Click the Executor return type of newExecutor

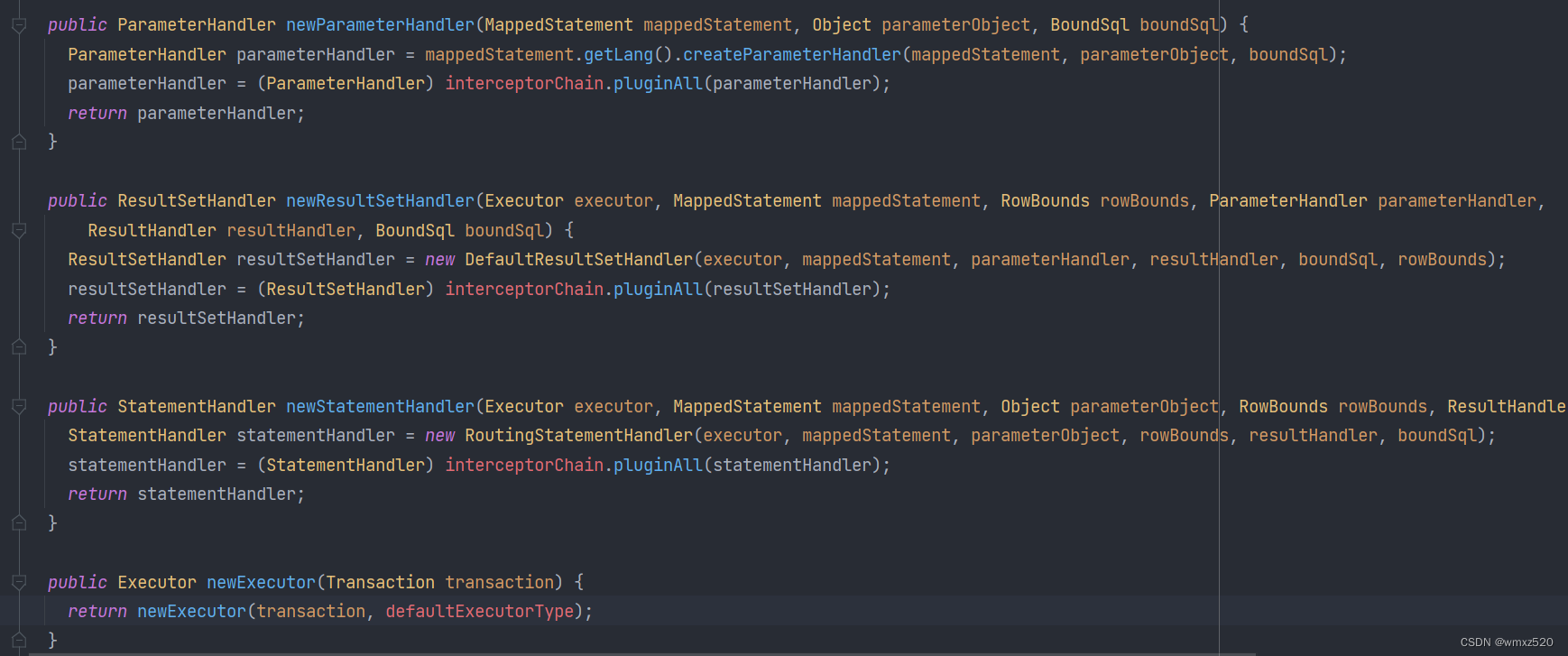(157, 583)
